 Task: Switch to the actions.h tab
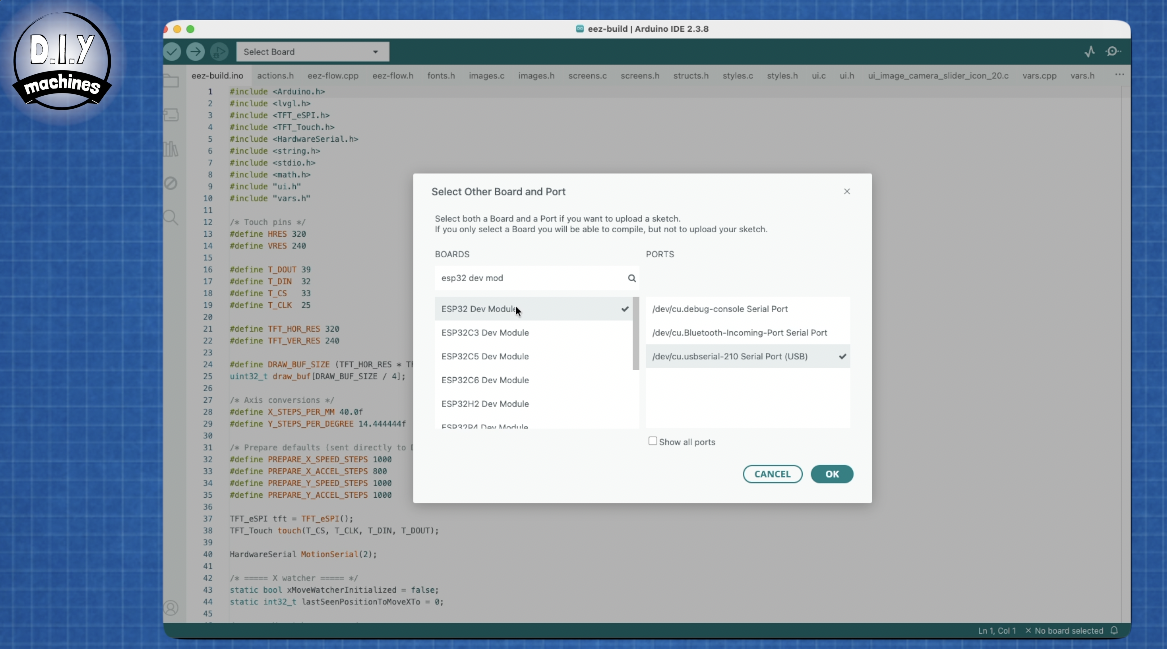(x=275, y=76)
